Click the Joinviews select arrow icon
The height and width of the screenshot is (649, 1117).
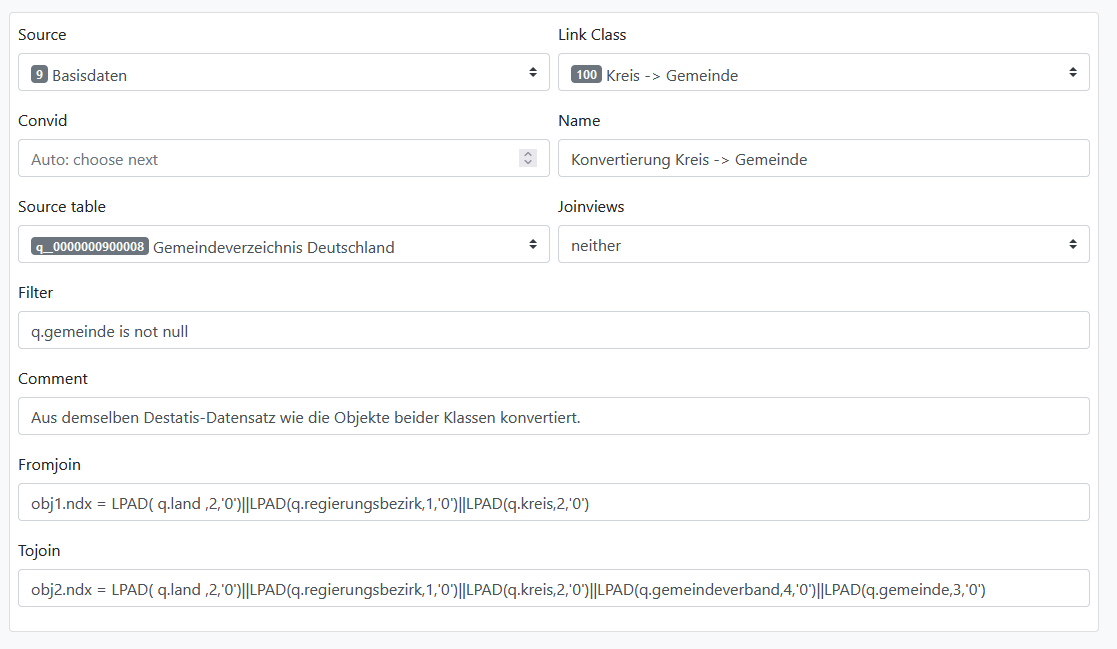pos(1072,245)
